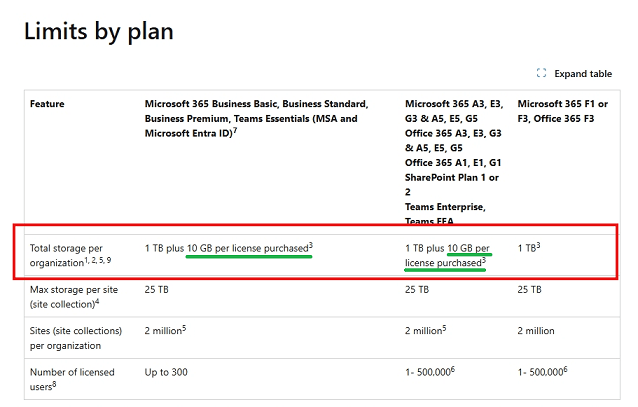
Task: Click the '1 TB' cell in F1/F3 column
Action: [x=529, y=247]
